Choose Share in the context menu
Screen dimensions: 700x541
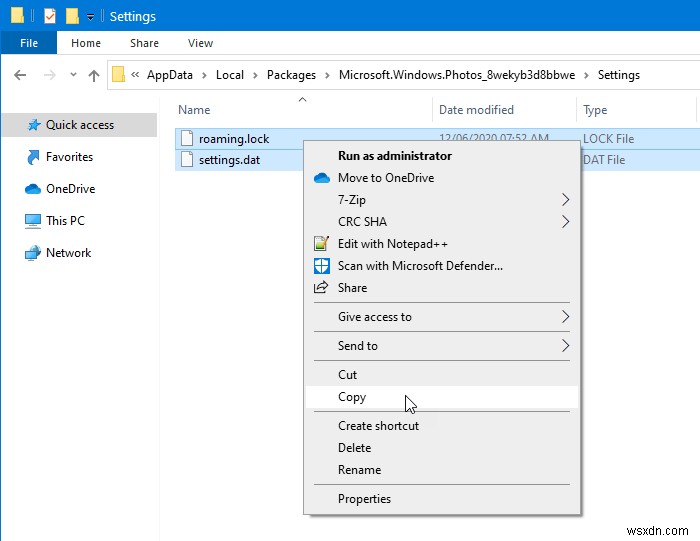click(x=442, y=287)
